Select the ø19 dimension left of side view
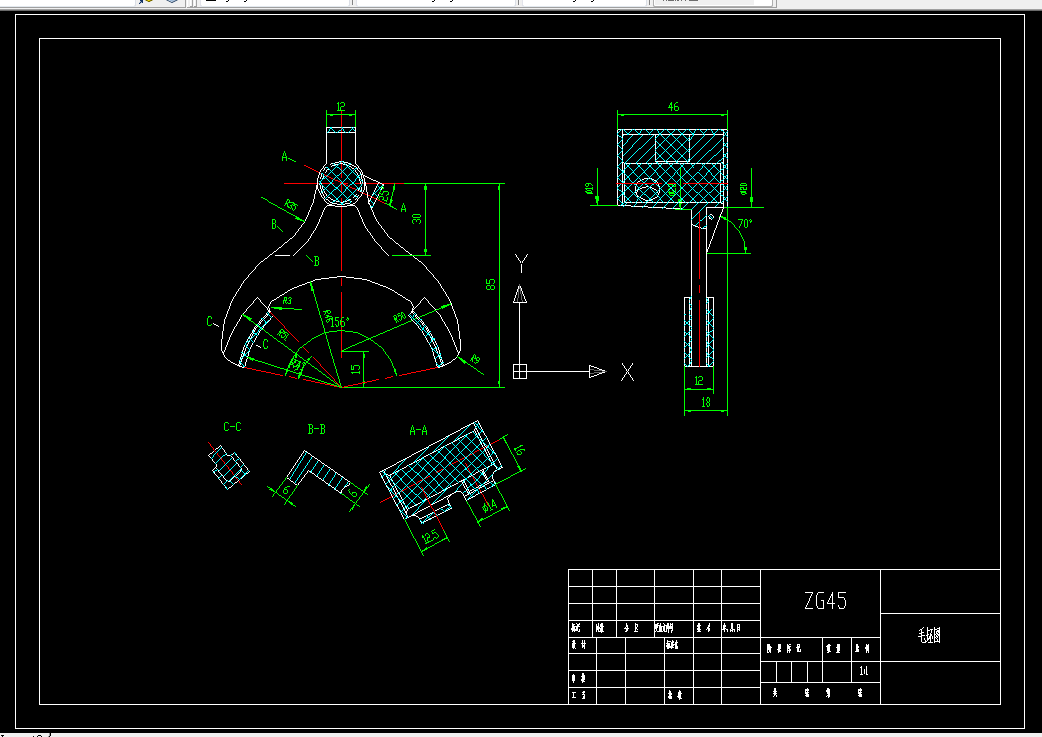The height and width of the screenshot is (737, 1042). 589,189
